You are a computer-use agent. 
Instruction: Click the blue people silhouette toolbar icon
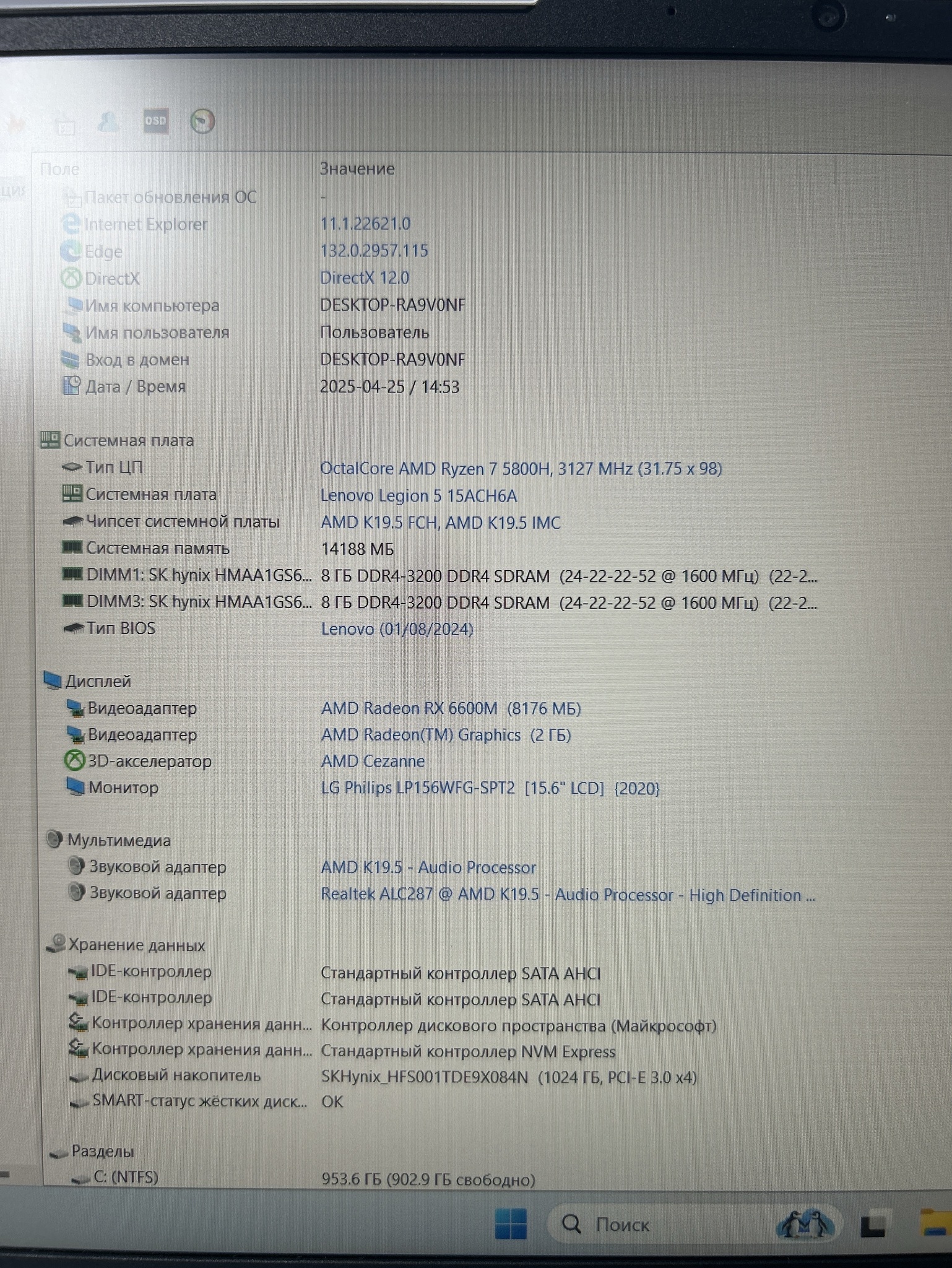[109, 121]
